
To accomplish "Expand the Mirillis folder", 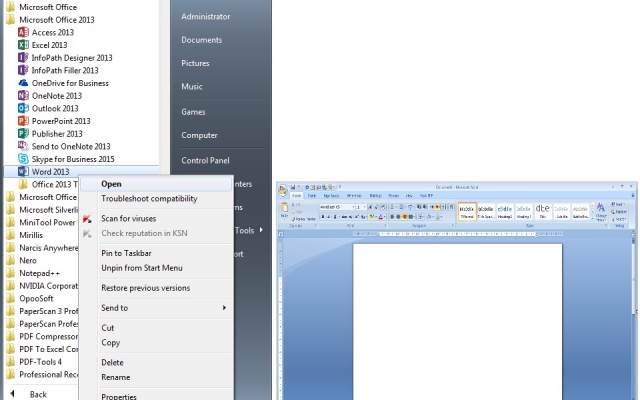I will click(24, 235).
